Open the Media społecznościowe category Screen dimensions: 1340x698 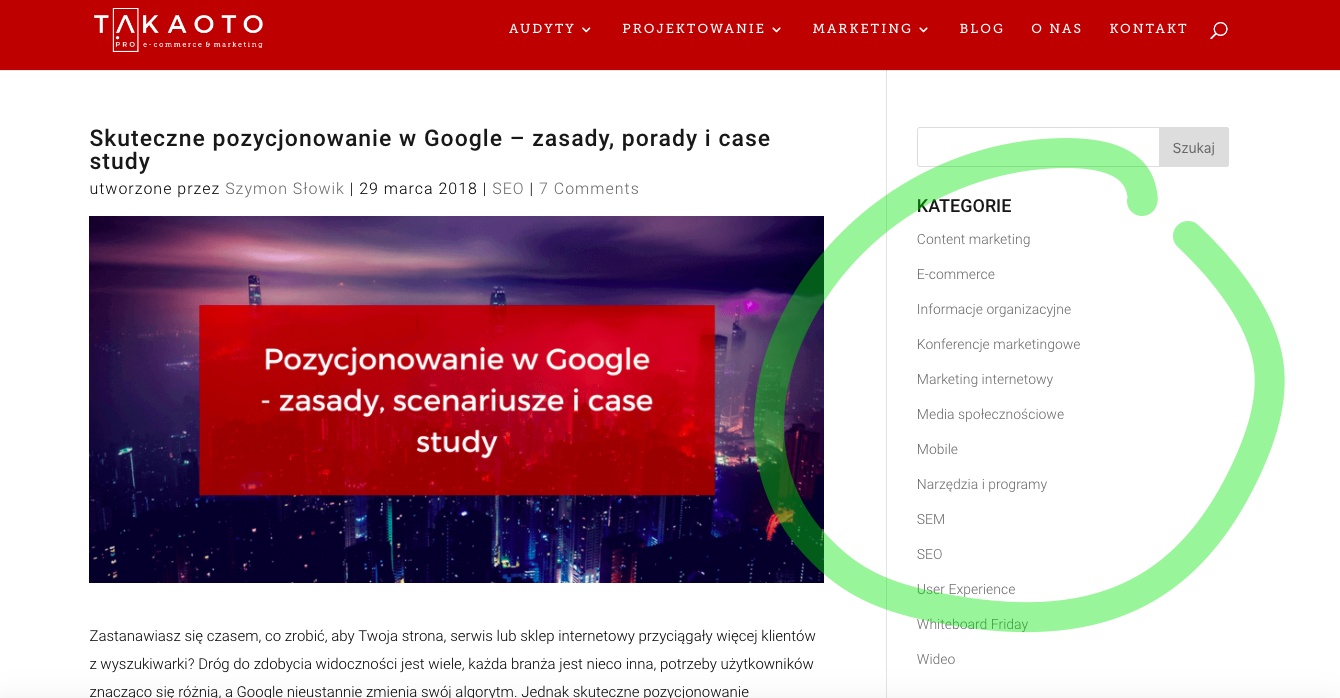click(990, 414)
